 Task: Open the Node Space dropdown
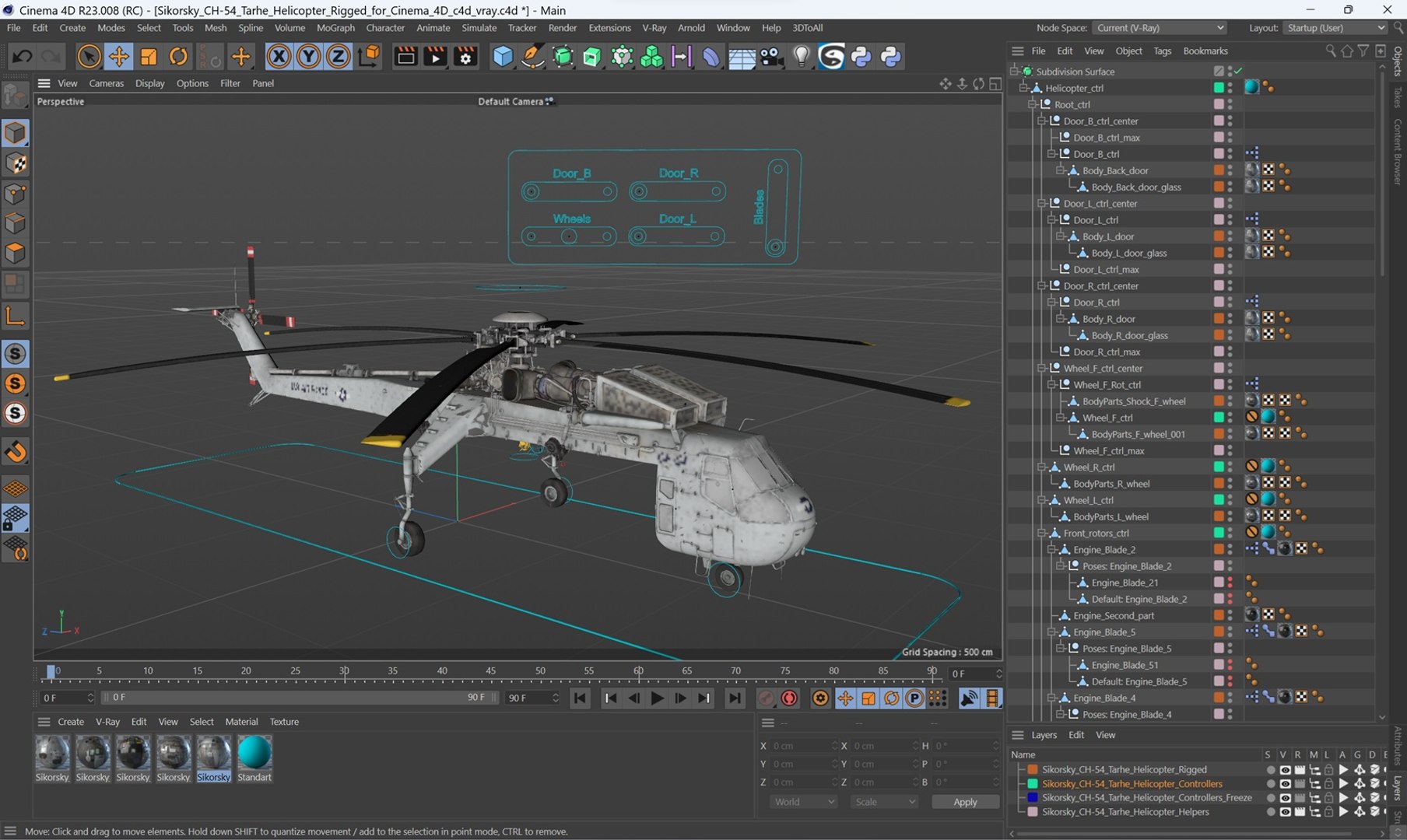(x=1160, y=28)
